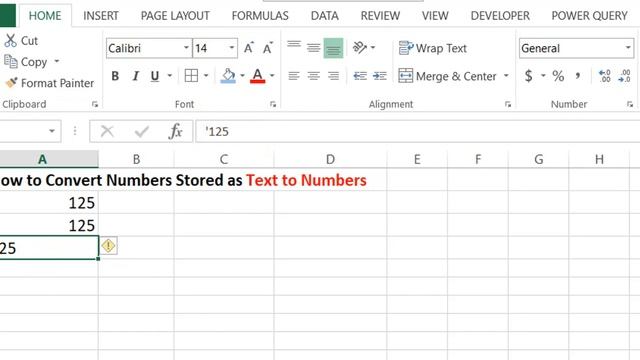Set Middle Align for the cell

313,48
